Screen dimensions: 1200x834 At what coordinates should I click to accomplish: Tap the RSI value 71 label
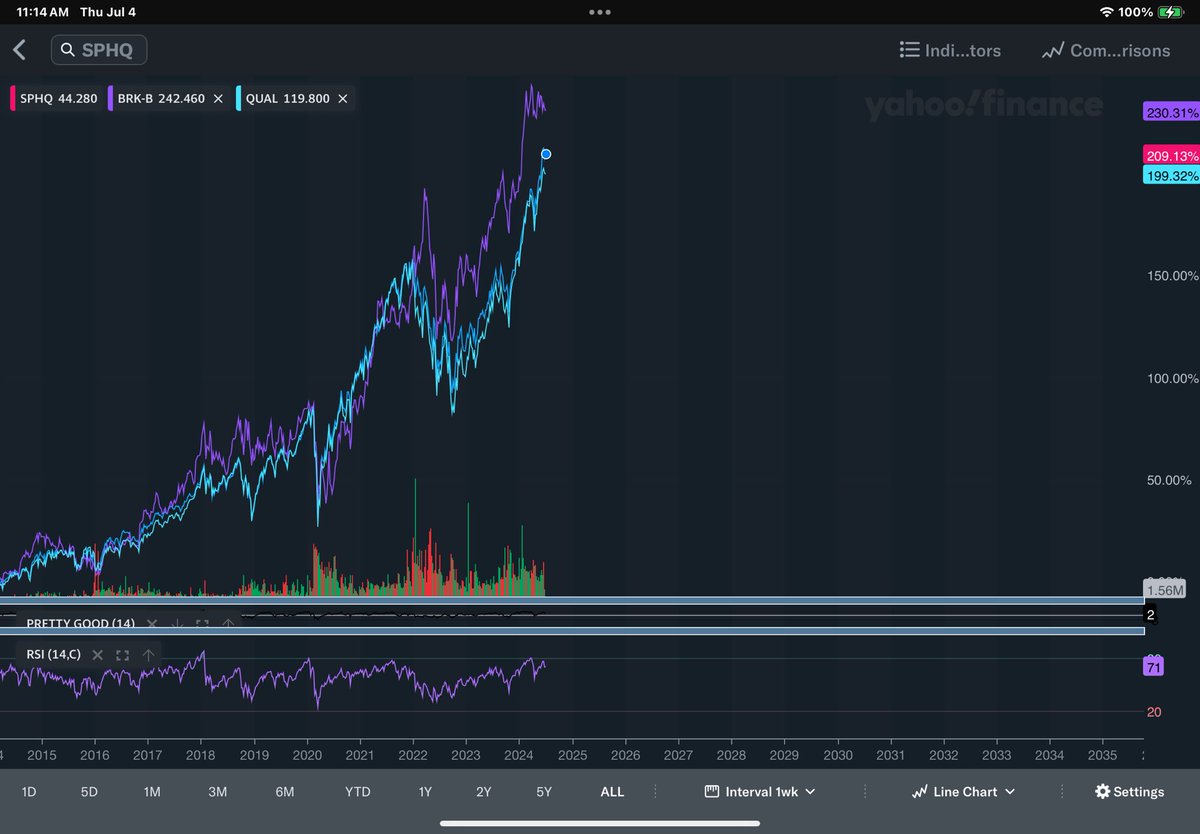tap(1154, 667)
